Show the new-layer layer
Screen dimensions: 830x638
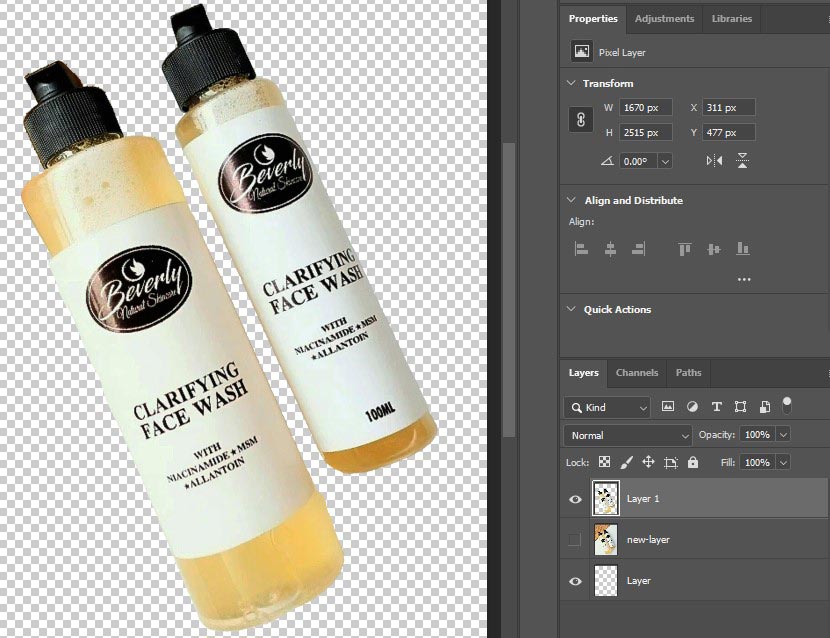point(574,540)
